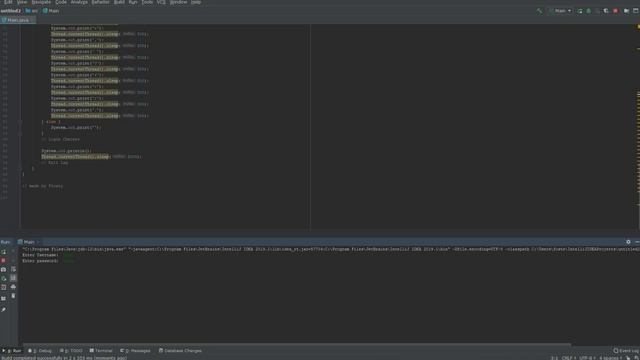The width and height of the screenshot is (640, 360).
Task: Click the Restore Layout icon in the Run panel
Action: pyautogui.click(x=4, y=278)
